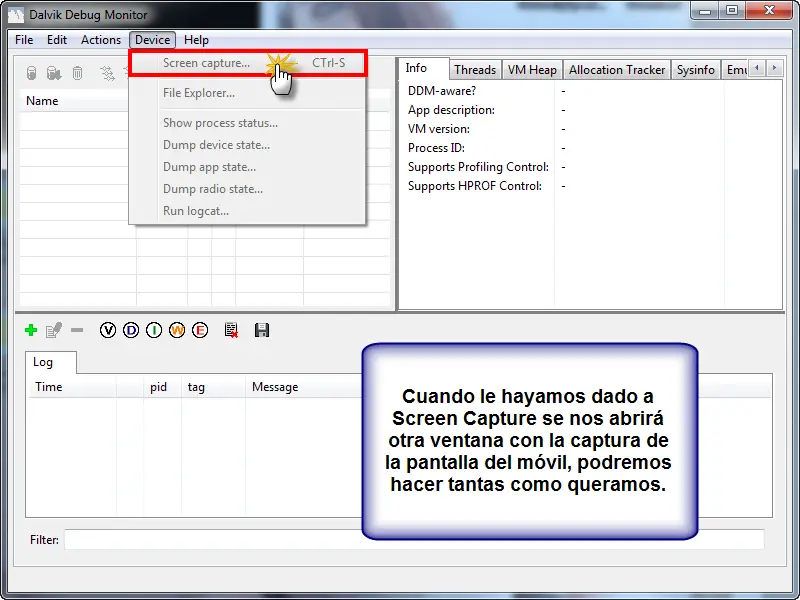Click Supports Profiling Control: label

pos(478,167)
